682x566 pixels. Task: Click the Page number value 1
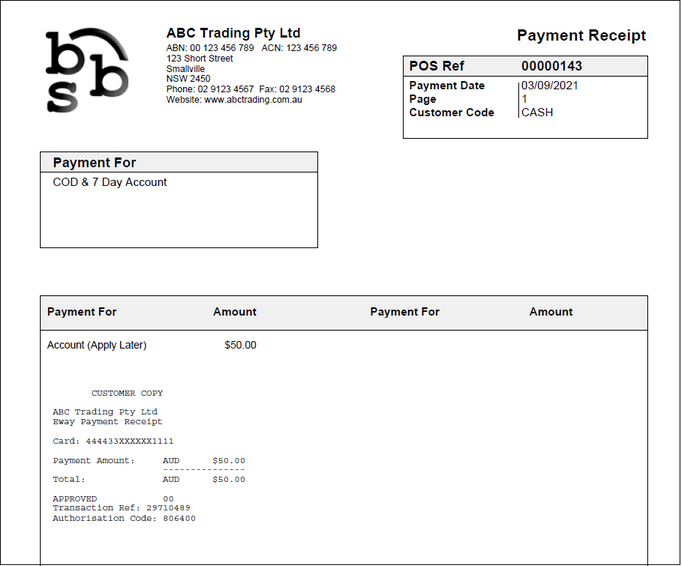point(524,100)
